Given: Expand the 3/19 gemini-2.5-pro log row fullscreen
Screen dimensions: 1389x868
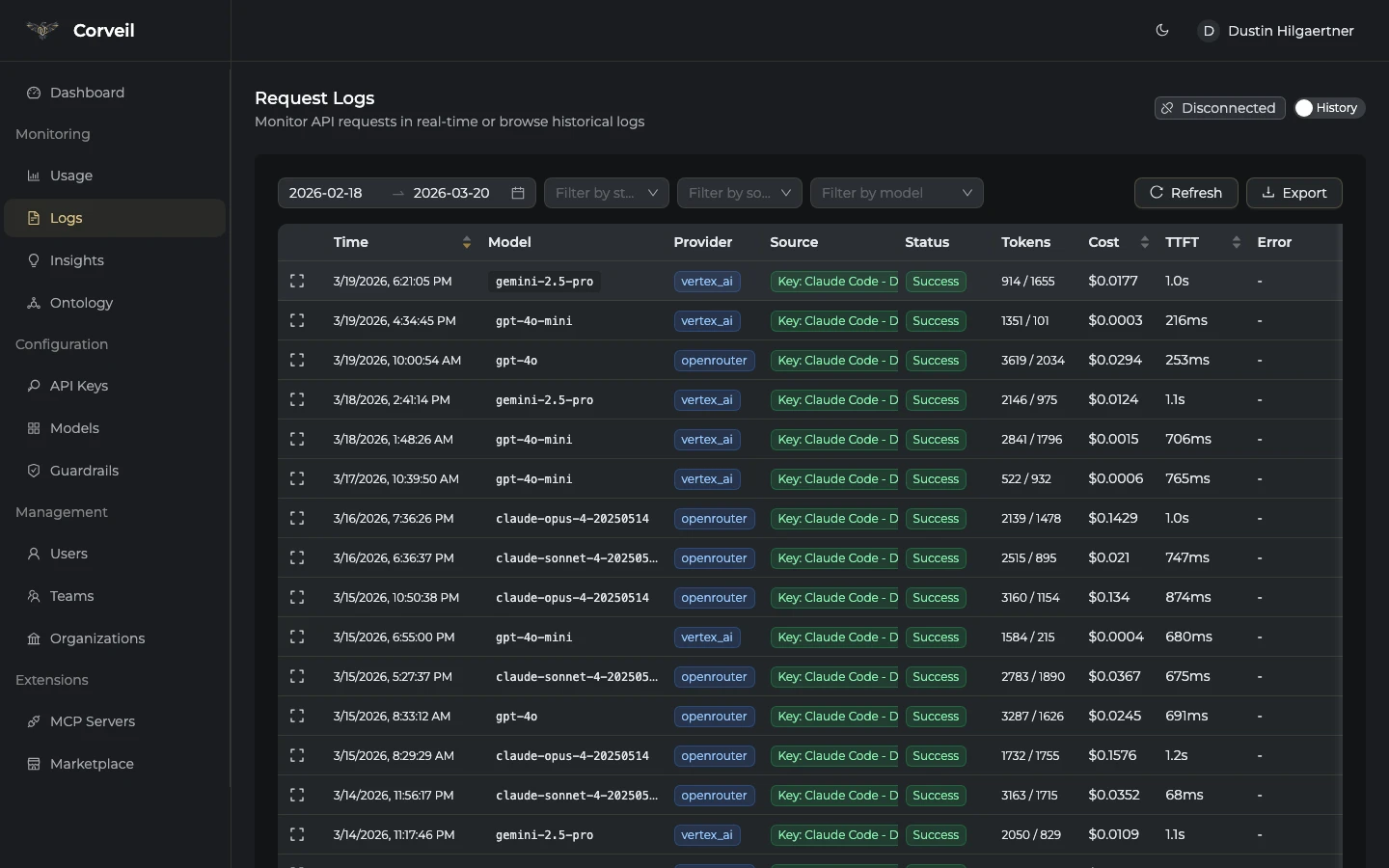Looking at the screenshot, I should coord(297,281).
